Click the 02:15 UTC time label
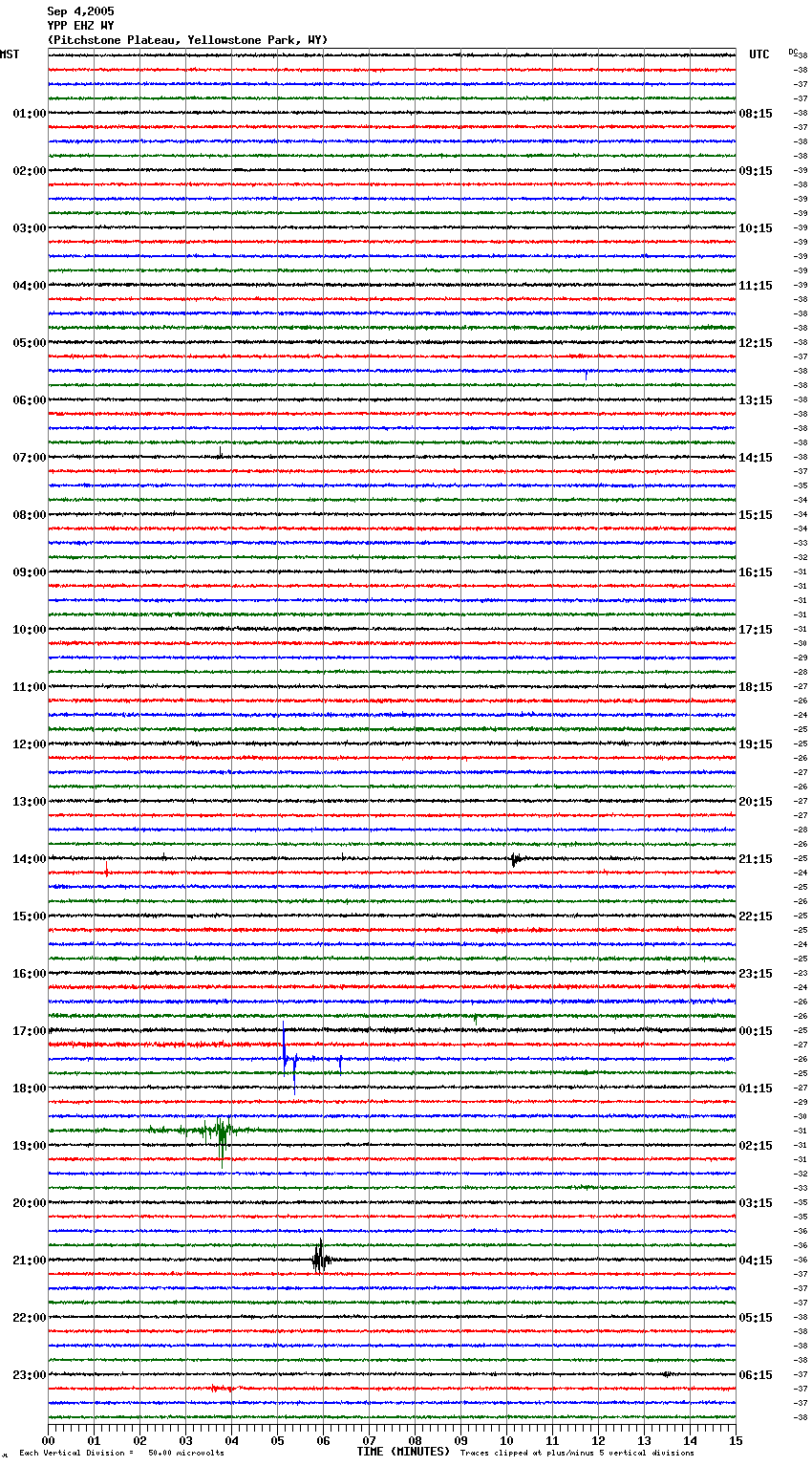The height and width of the screenshot is (1466, 812). click(756, 1146)
